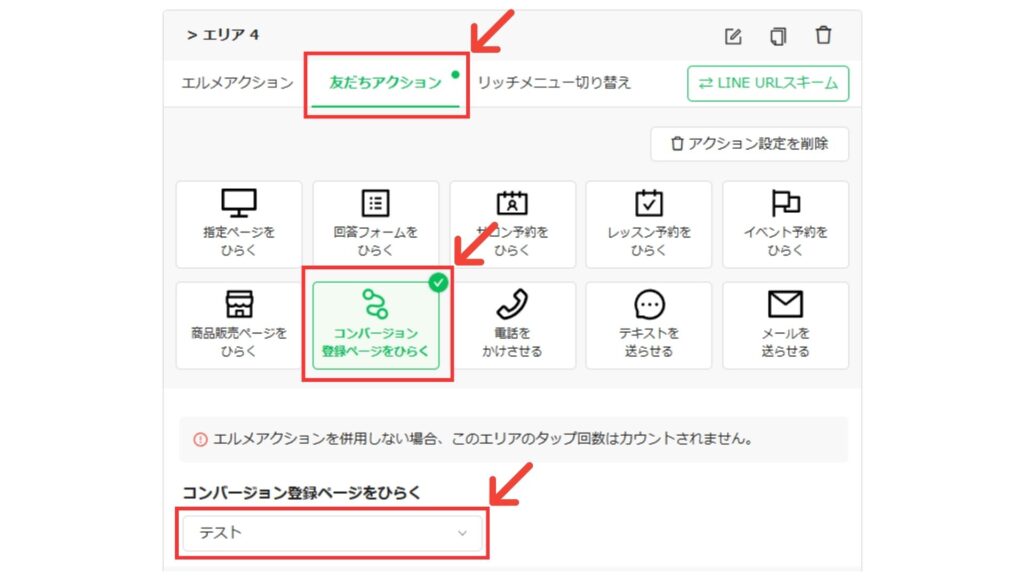This screenshot has height=576, width=1024.
Task: Select the レッスン予約をひらく action tile
Action: pos(648,225)
